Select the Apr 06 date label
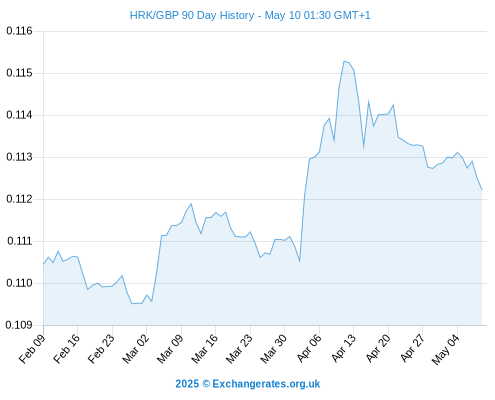 point(309,349)
